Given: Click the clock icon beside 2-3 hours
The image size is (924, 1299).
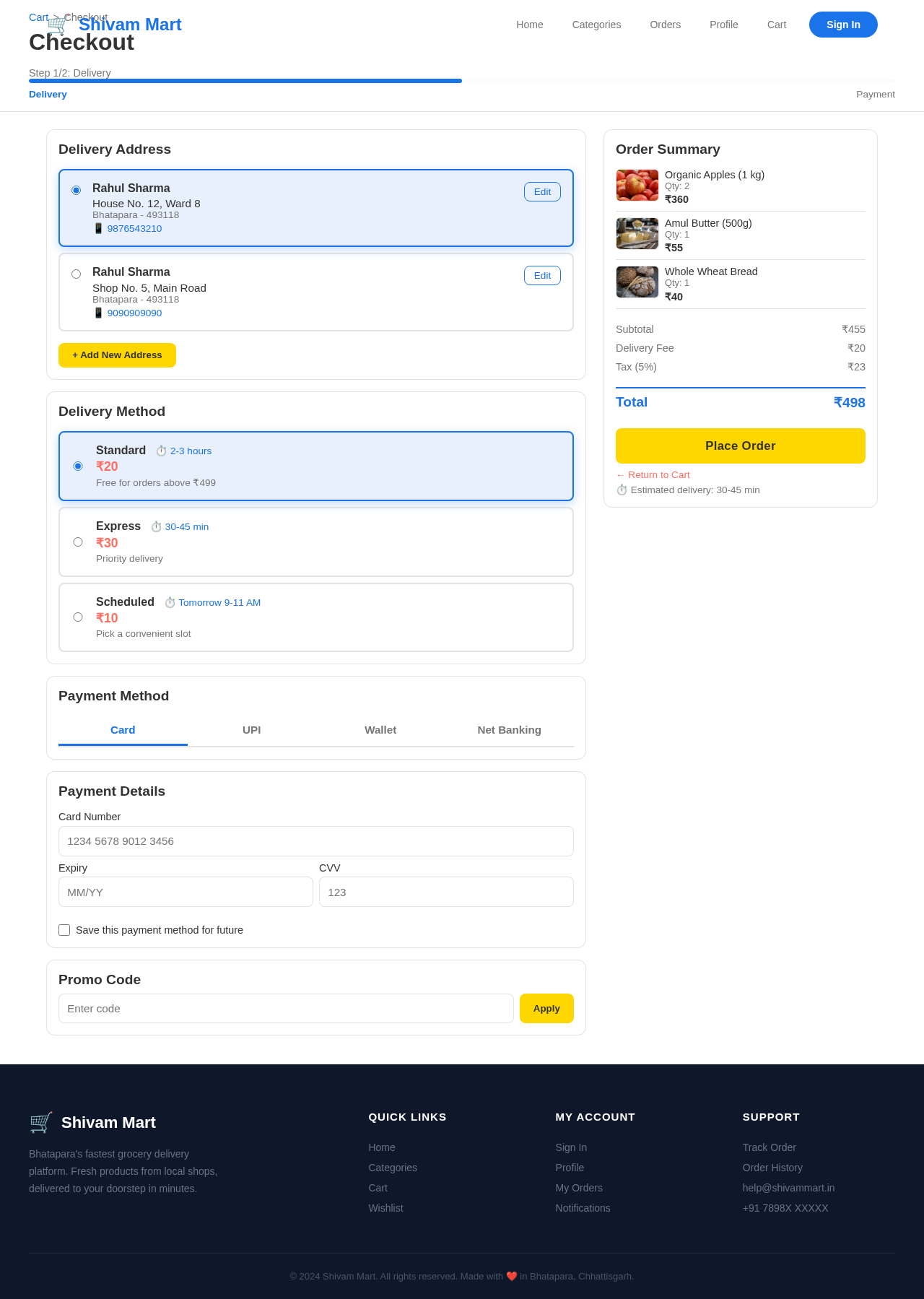Looking at the screenshot, I should click(162, 451).
